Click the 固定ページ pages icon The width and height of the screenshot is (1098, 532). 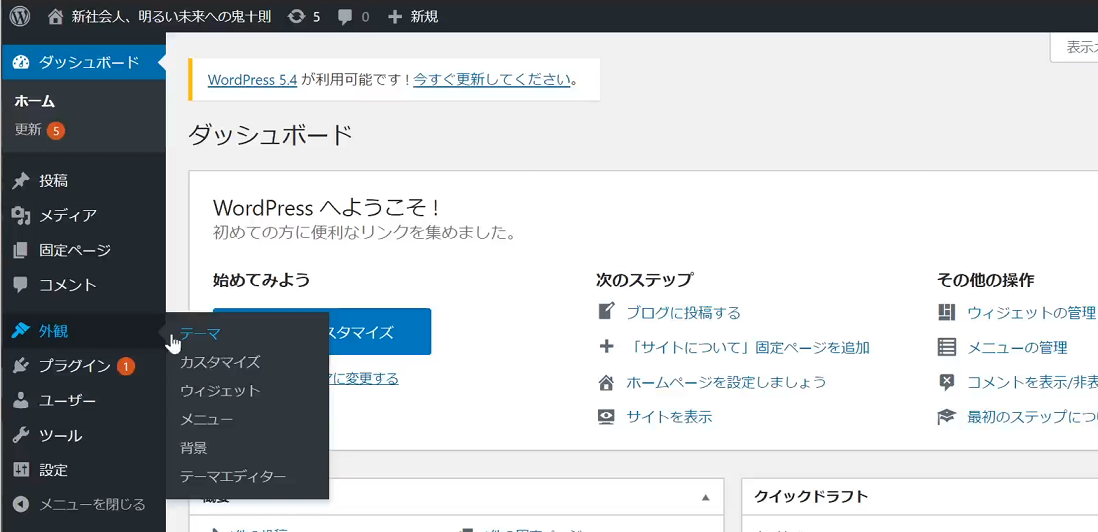coord(21,250)
